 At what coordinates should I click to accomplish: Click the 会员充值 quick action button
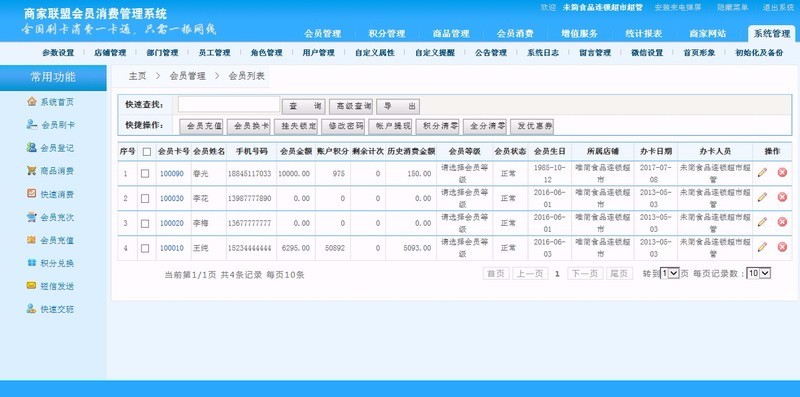[x=202, y=127]
